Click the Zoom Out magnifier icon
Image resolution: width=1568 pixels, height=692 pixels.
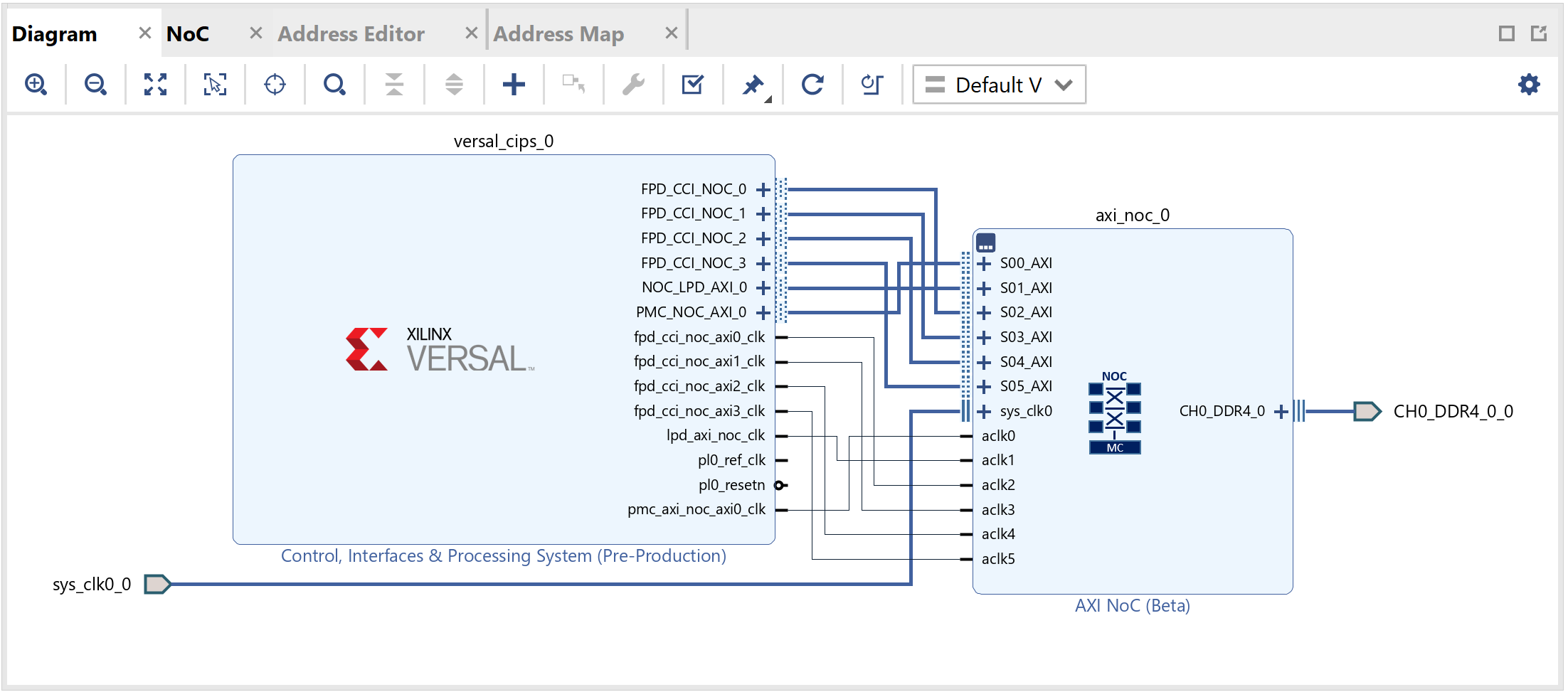(95, 85)
